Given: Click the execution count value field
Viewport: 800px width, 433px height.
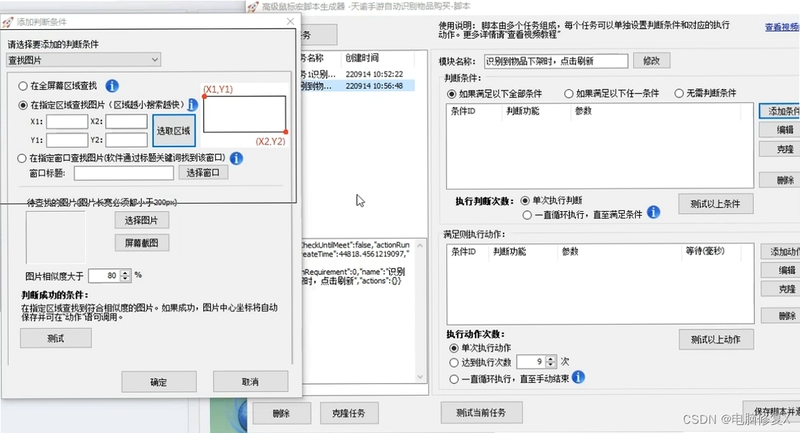Looking at the screenshot, I should (531, 362).
